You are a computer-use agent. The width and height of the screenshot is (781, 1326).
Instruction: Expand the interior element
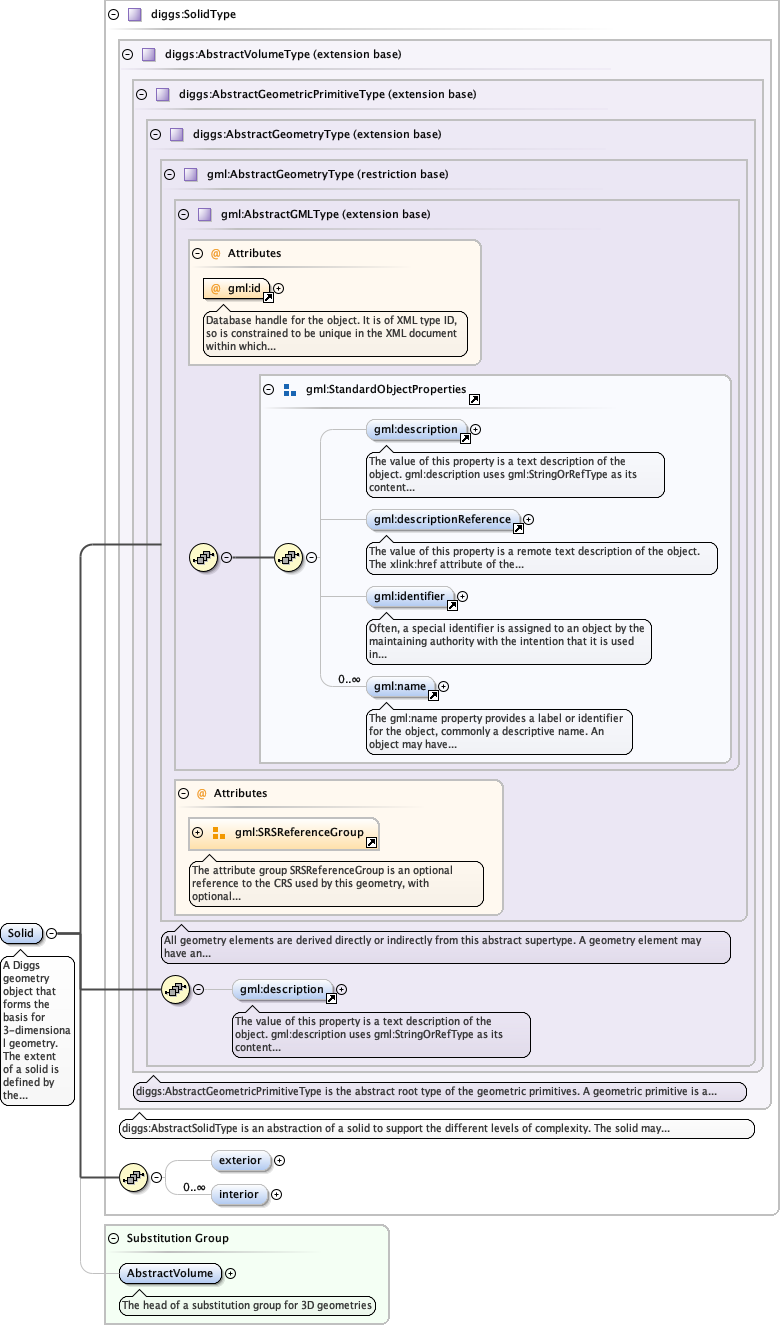(x=277, y=1194)
